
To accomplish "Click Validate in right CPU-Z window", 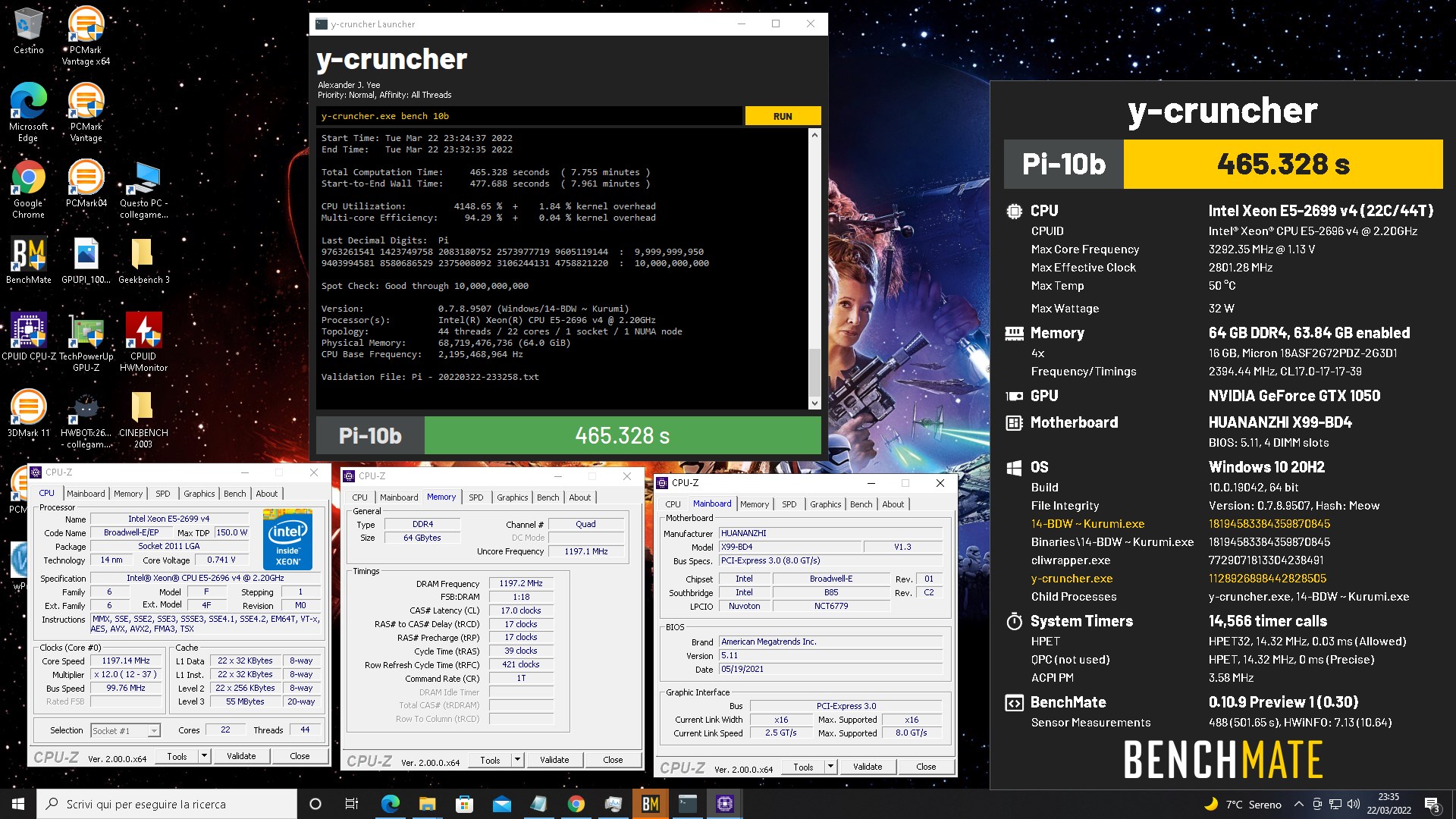I will point(868,767).
